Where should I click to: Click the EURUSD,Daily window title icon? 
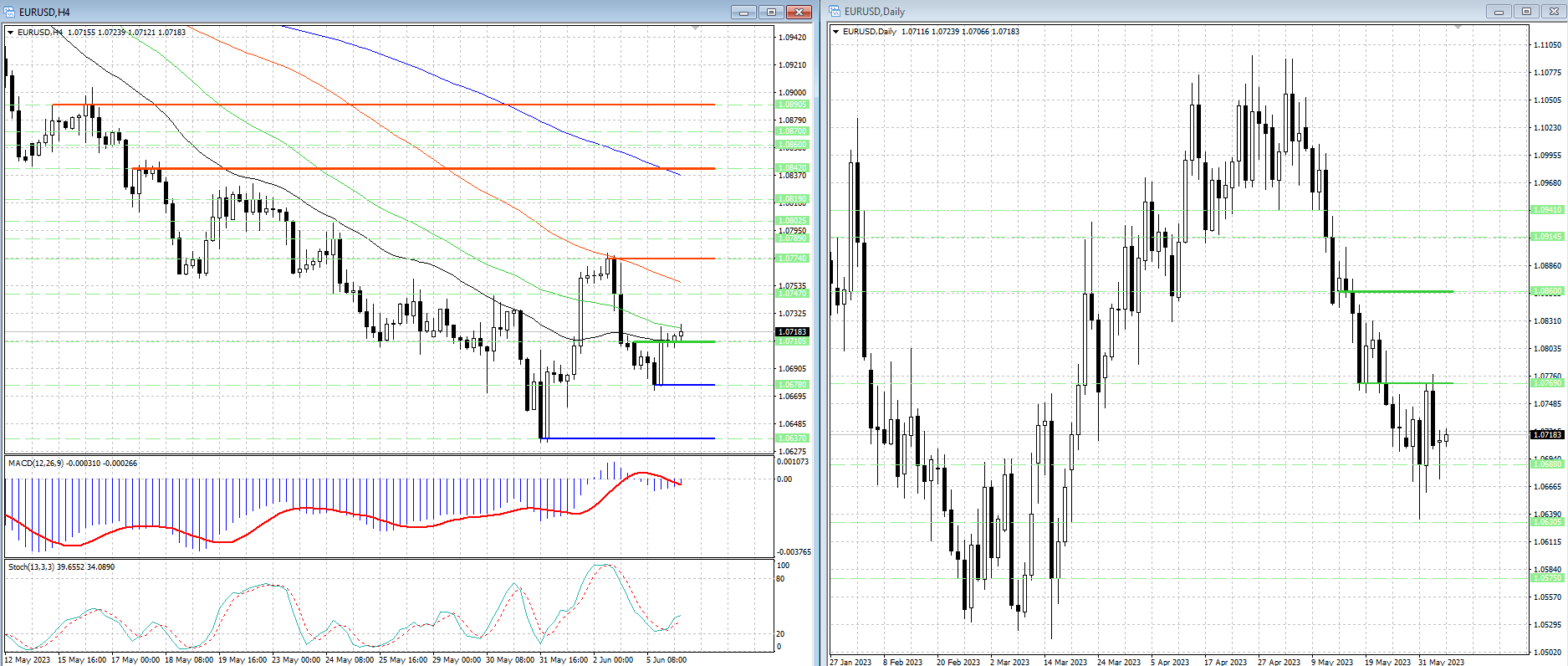[835, 12]
